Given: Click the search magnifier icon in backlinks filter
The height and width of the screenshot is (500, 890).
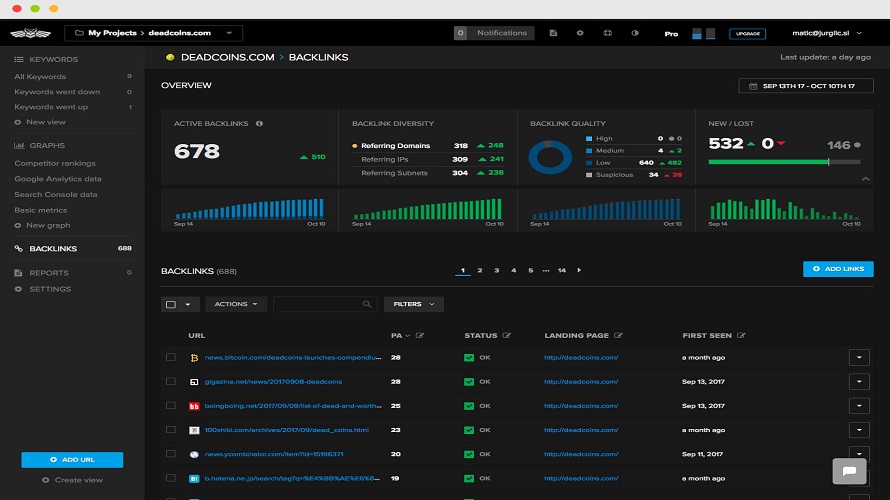Looking at the screenshot, I should coord(367,304).
